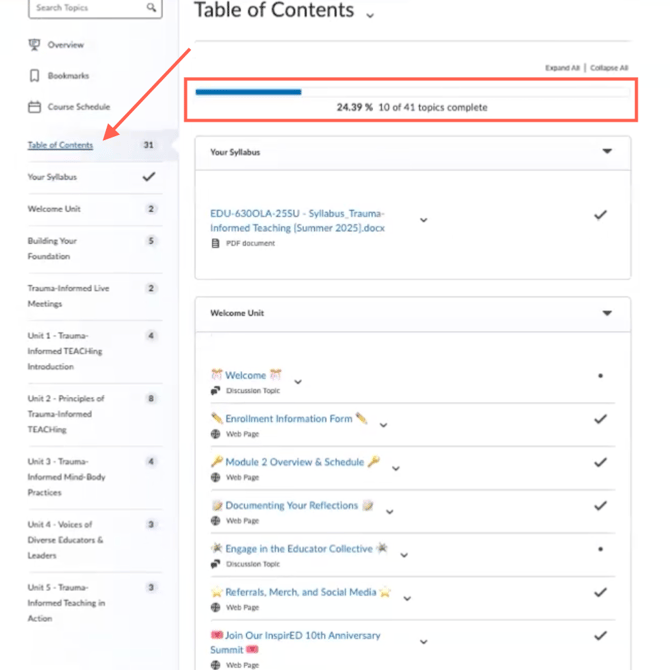Click the Web Page globe icon under Enrollment Information Form
This screenshot has width=670, height=670.
click(x=215, y=435)
